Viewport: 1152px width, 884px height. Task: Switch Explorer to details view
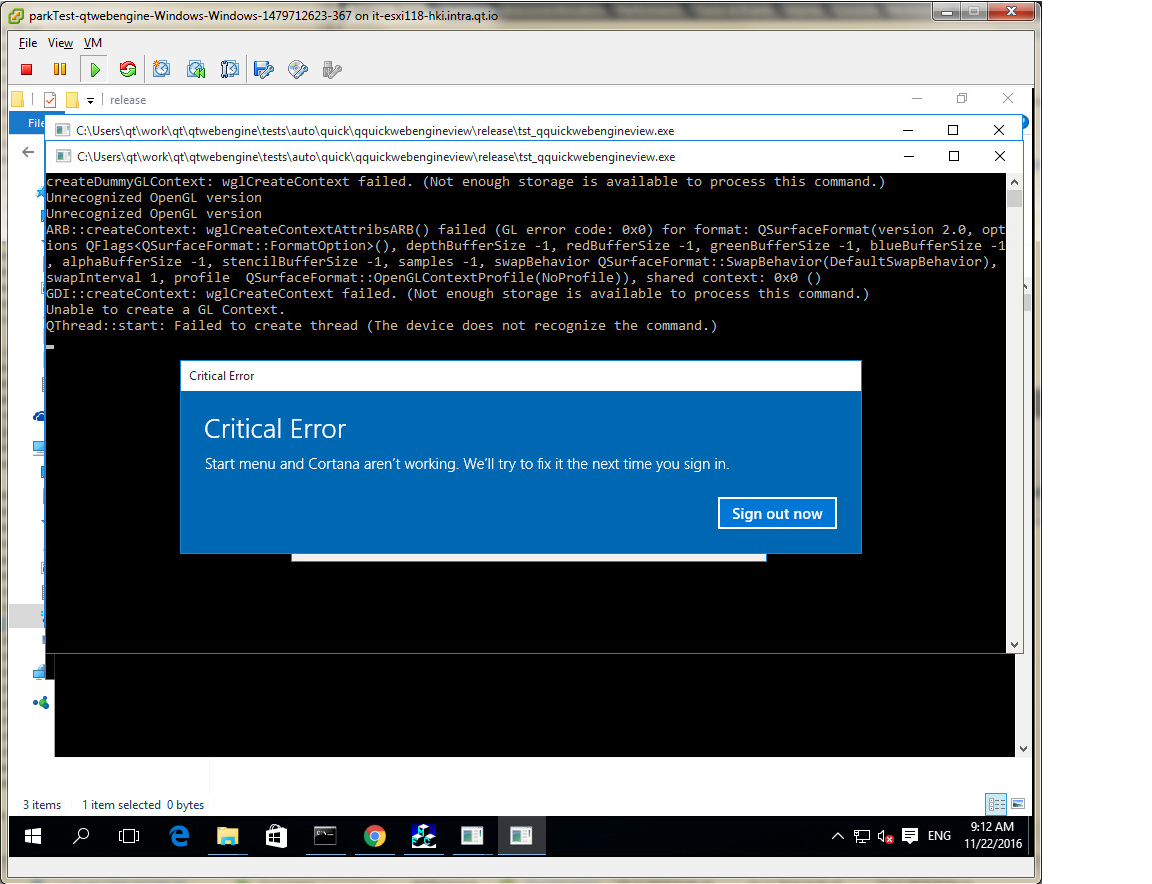tap(996, 804)
